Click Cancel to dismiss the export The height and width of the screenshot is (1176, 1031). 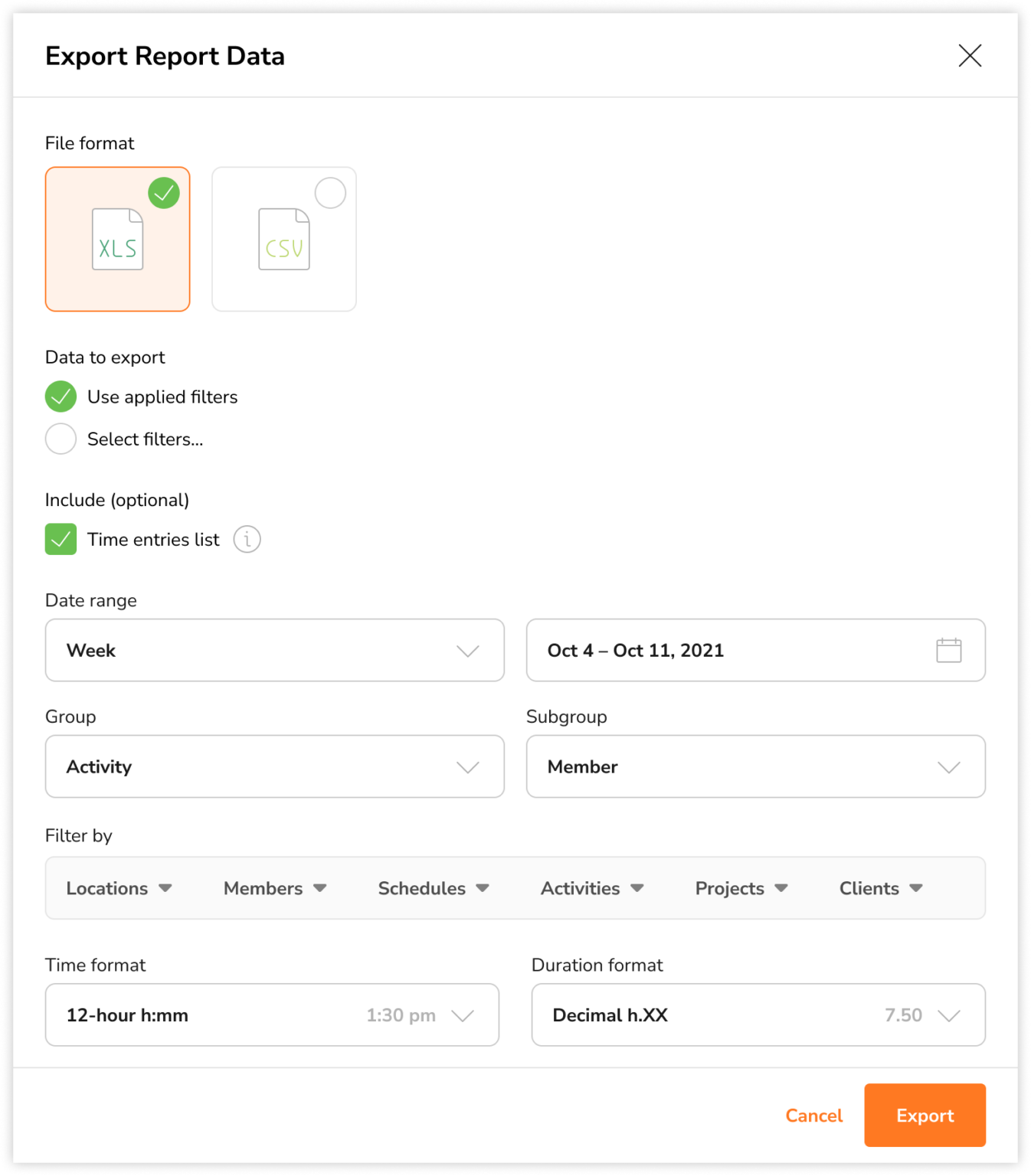(x=813, y=1116)
